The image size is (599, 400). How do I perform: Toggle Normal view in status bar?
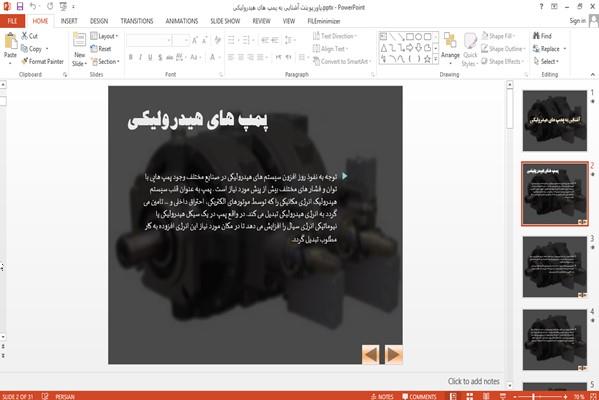(453, 396)
